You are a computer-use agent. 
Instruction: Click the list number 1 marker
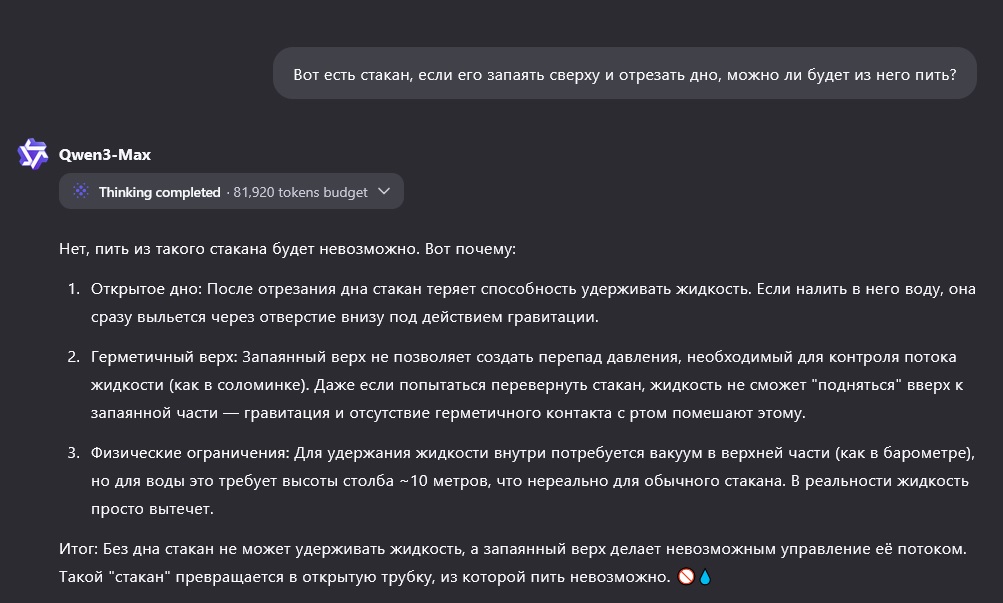73,289
